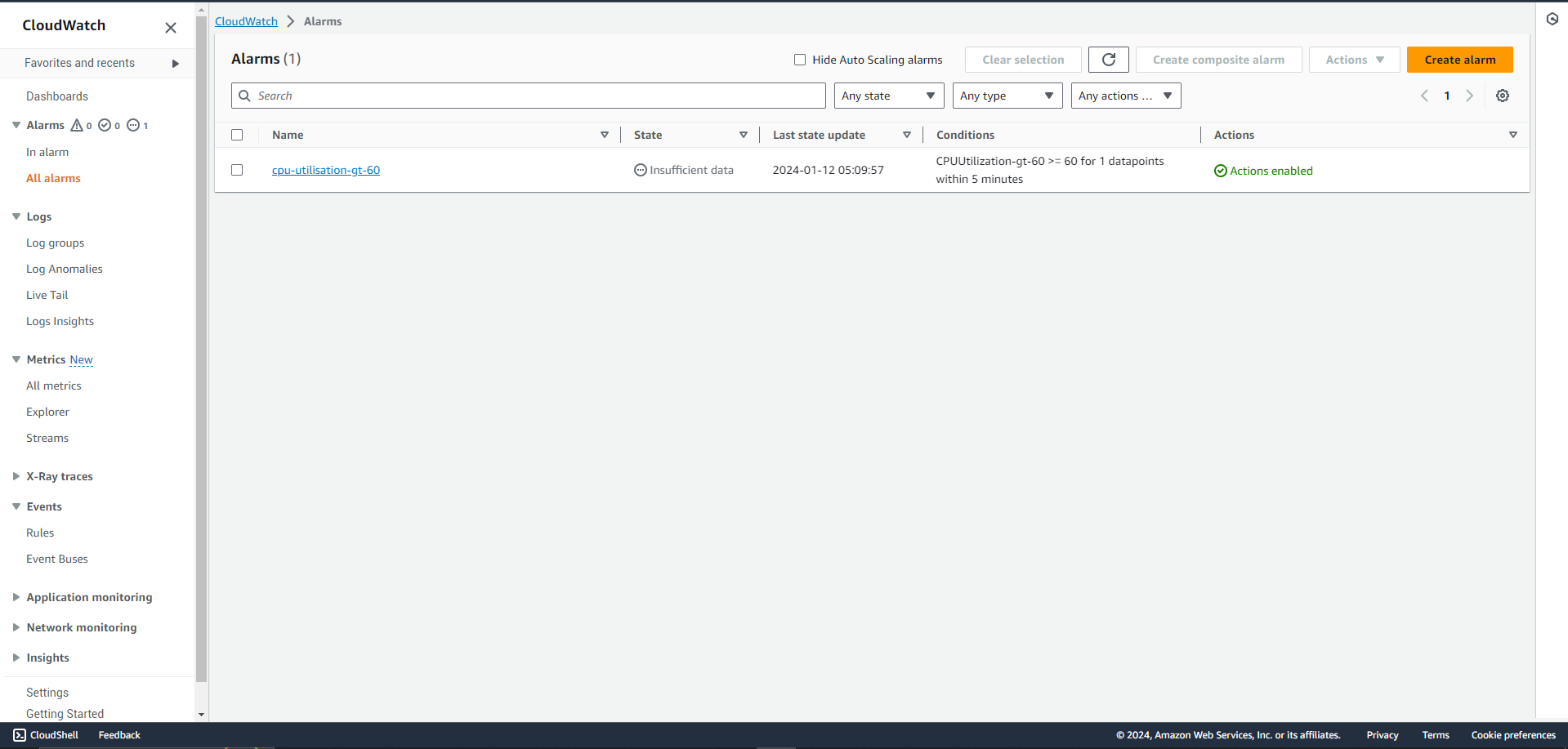The width and height of the screenshot is (1568, 749).
Task: Open Terms link in footer
Action: coord(1436,735)
